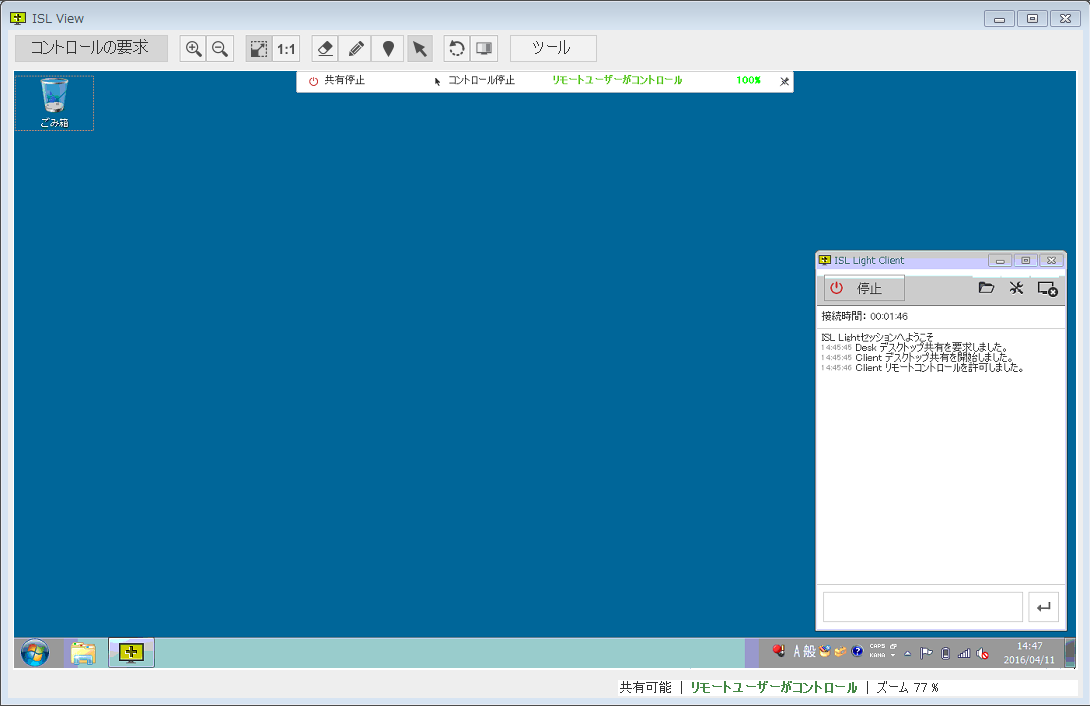Viewport: 1090px width, 706px height.
Task: Click コントロール停止 in the remote bar
Action: click(x=480, y=80)
